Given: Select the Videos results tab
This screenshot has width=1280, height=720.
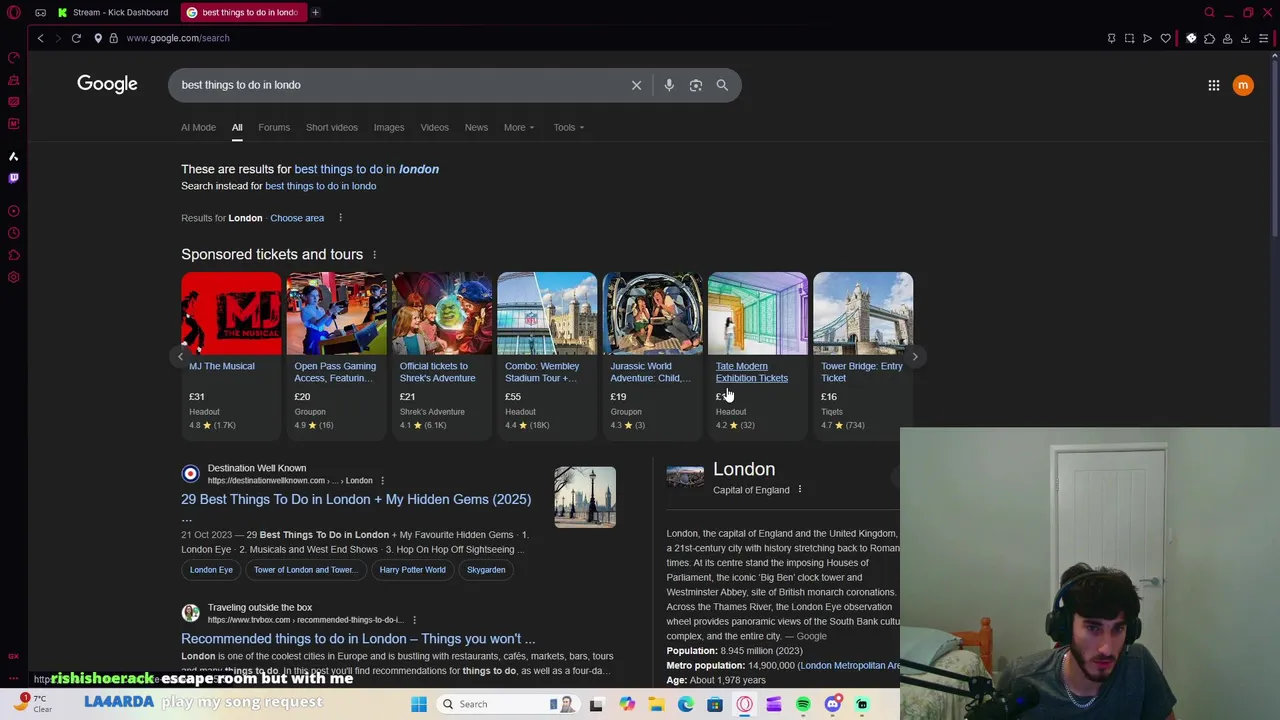Looking at the screenshot, I should [x=435, y=127].
